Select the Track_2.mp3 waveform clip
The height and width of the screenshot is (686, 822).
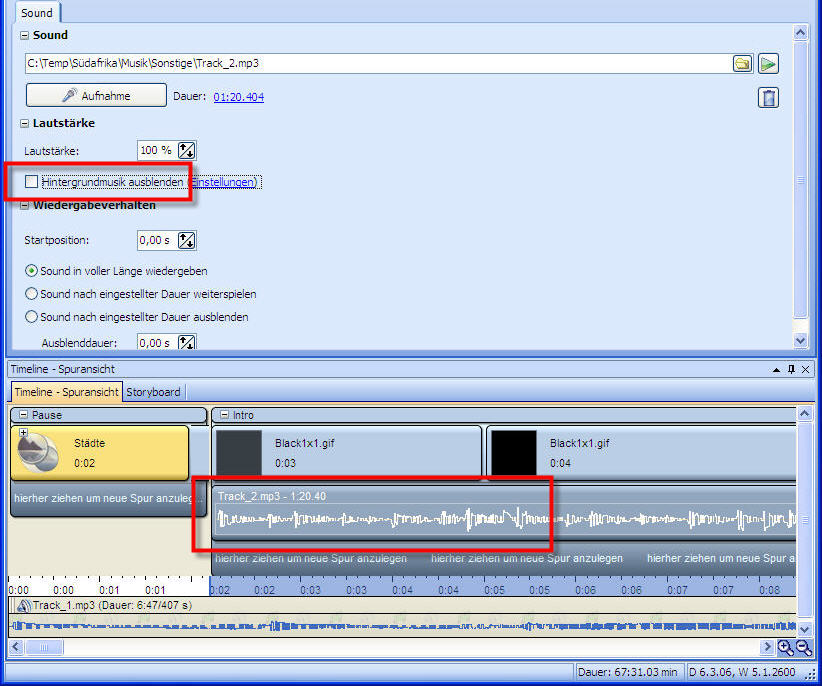coord(380,519)
